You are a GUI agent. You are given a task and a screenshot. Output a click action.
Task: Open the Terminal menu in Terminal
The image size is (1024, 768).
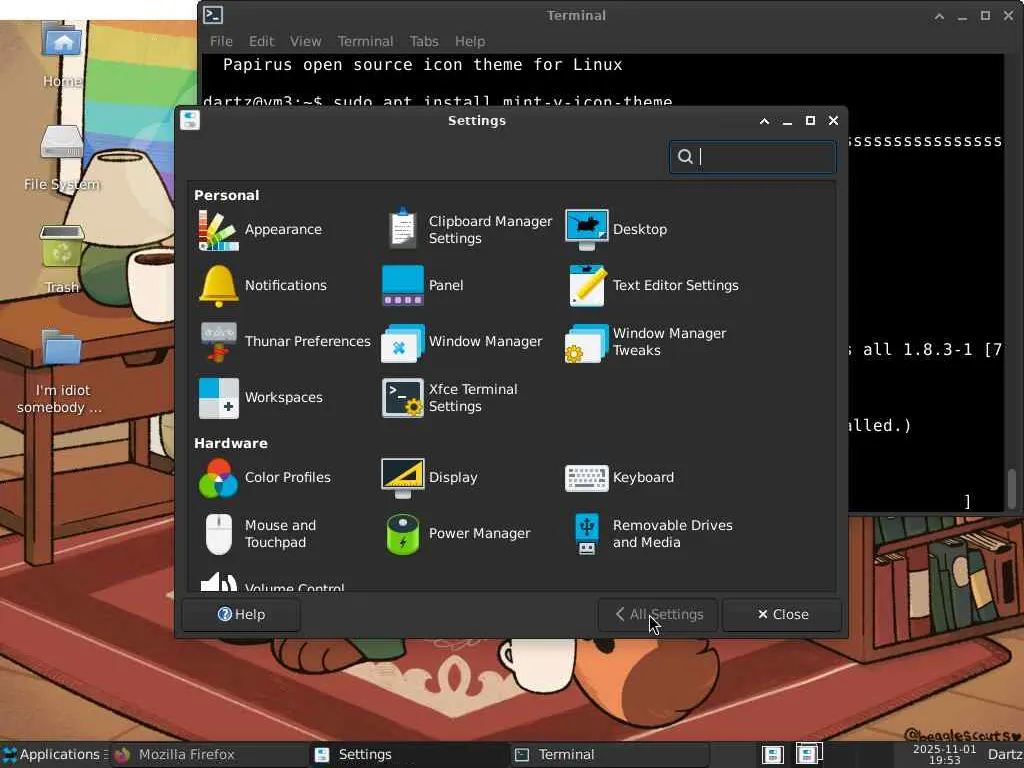pyautogui.click(x=365, y=41)
